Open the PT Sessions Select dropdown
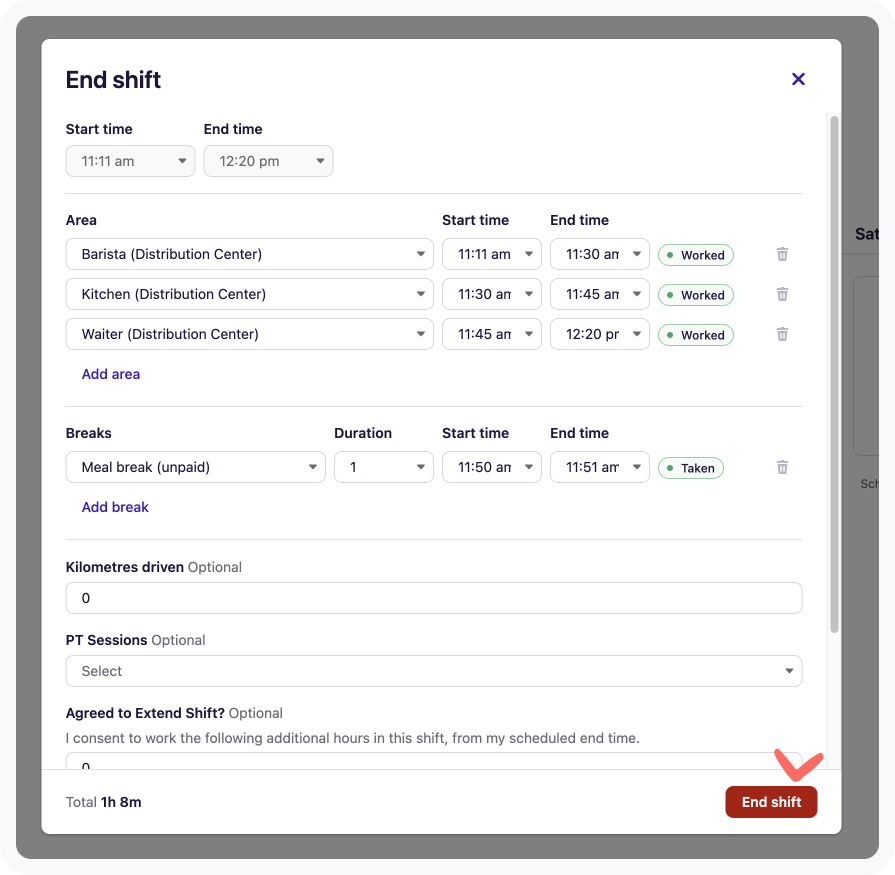 click(x=433, y=671)
